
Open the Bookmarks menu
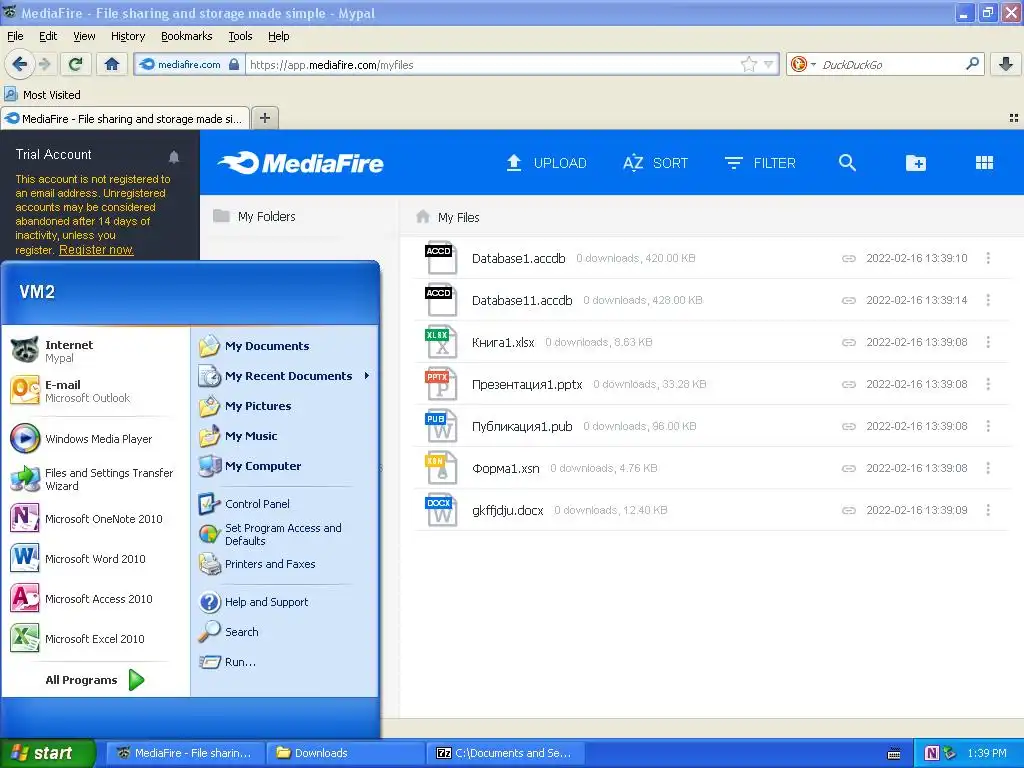(x=186, y=36)
